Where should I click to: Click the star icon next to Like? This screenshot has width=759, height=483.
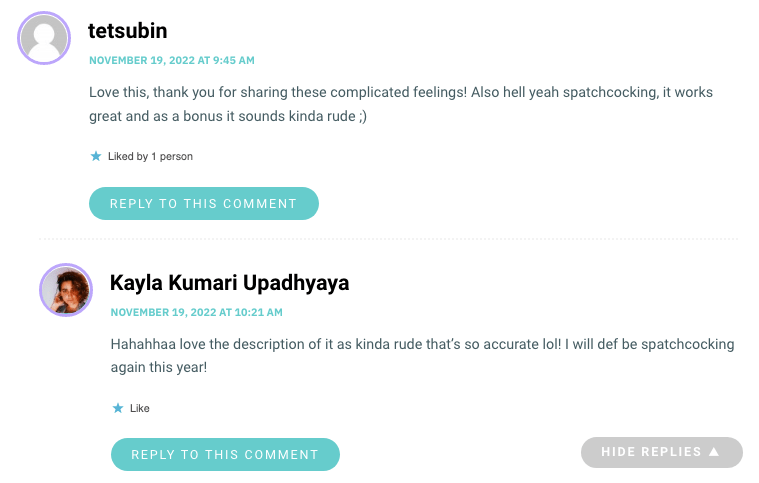118,408
